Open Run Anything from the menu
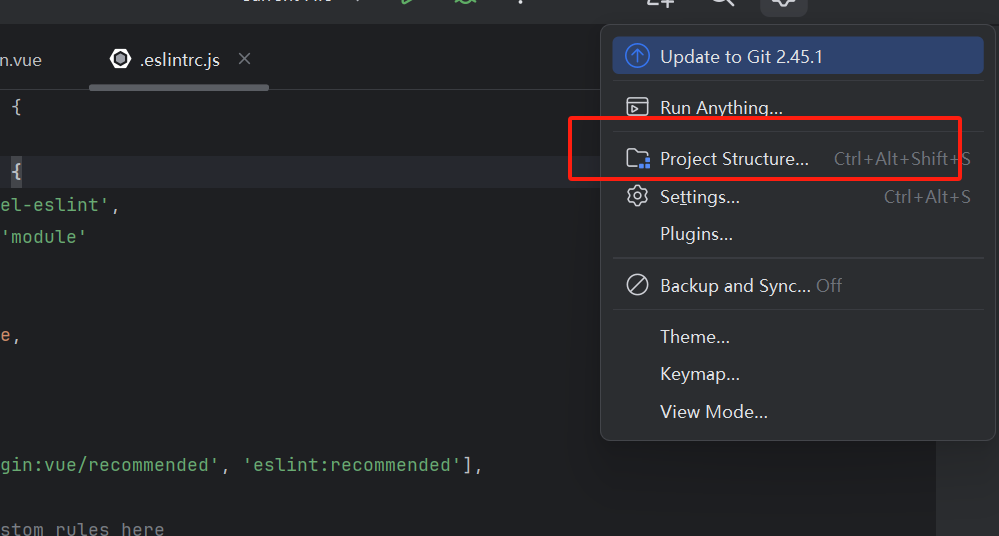The width and height of the screenshot is (999, 536). tap(721, 108)
